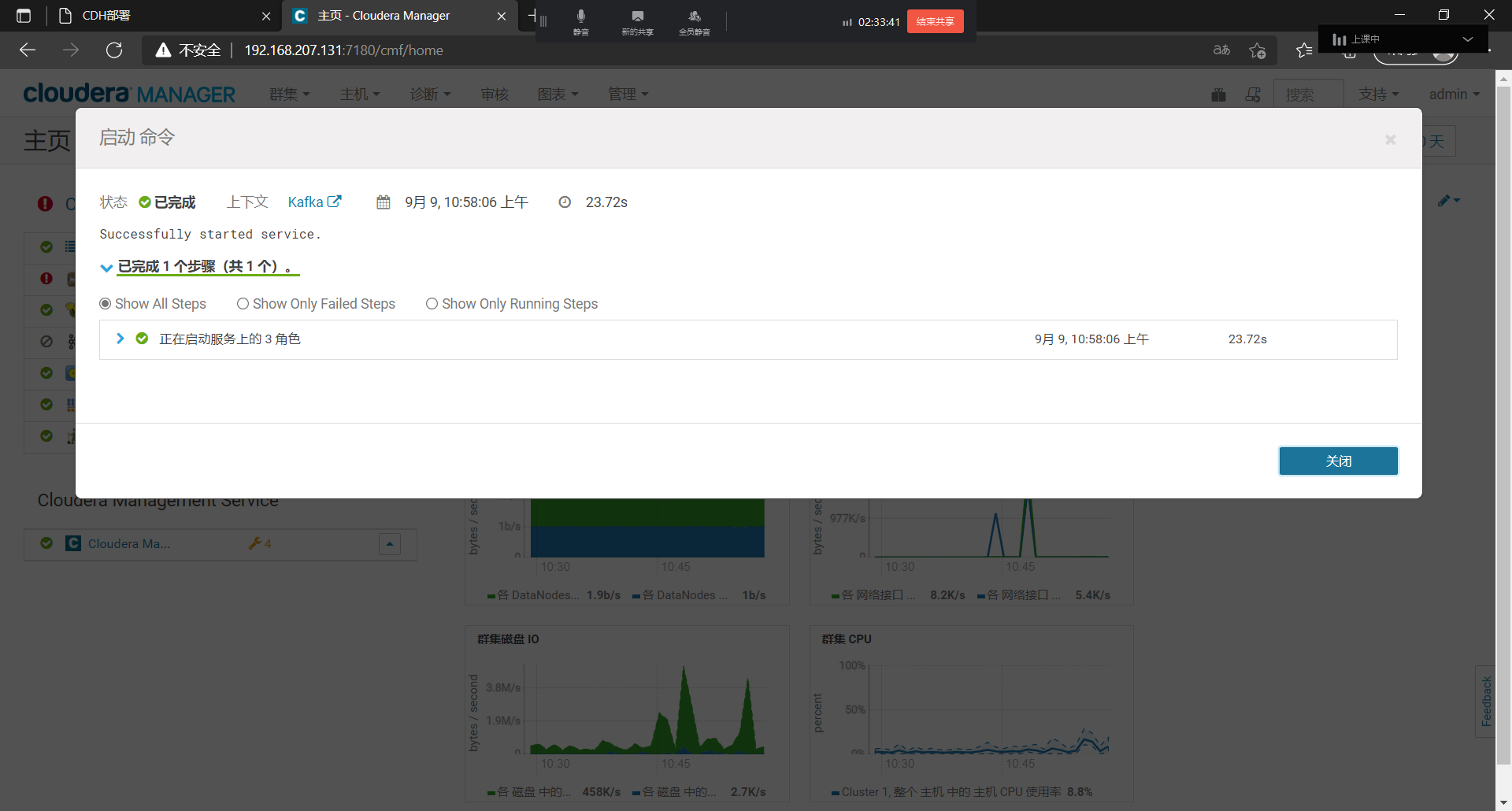
Task: Open the 群集 menu
Action: [289, 94]
